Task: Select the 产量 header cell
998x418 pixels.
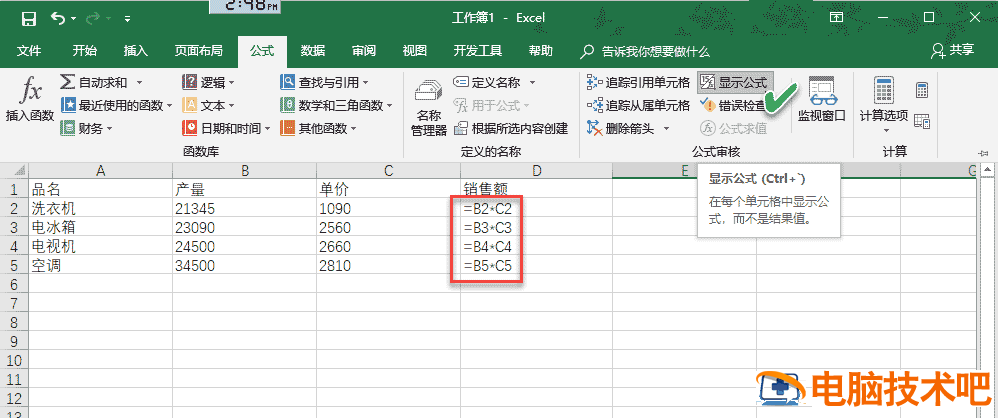Action: coord(244,189)
